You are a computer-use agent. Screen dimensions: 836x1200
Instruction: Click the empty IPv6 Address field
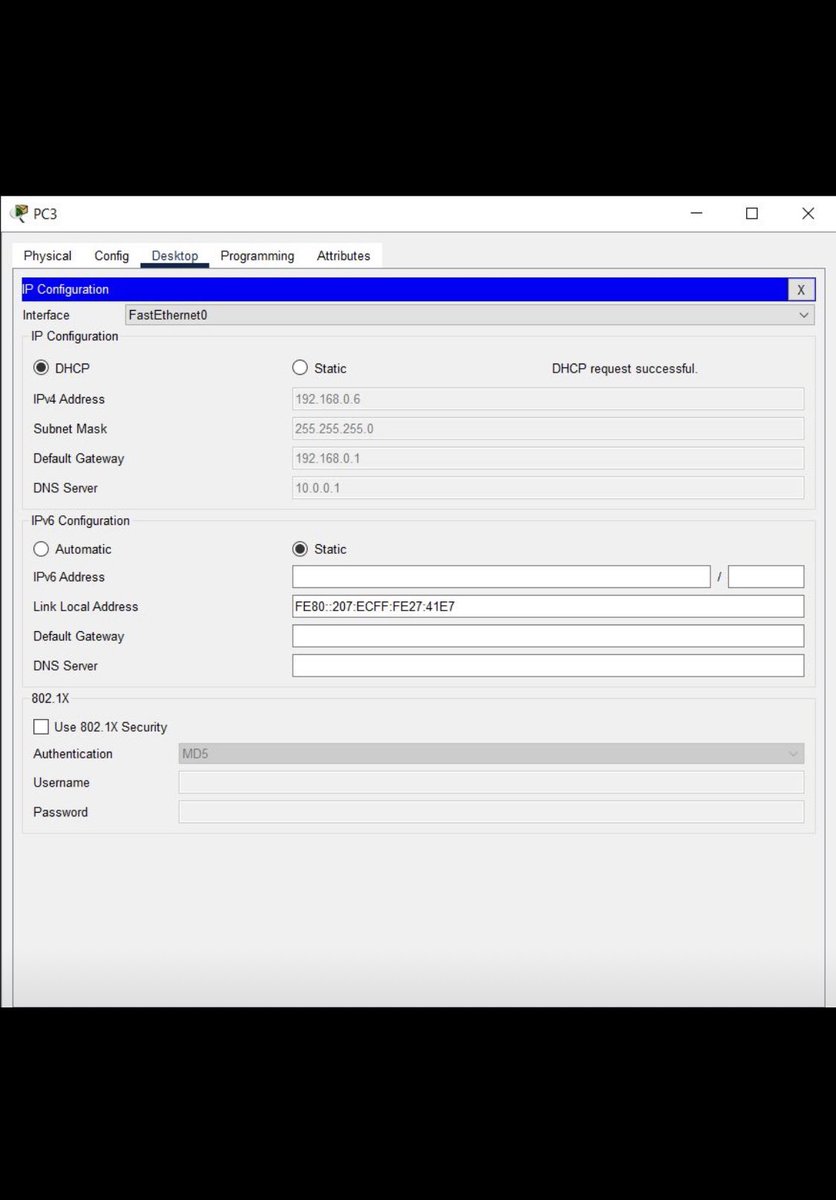tap(501, 577)
